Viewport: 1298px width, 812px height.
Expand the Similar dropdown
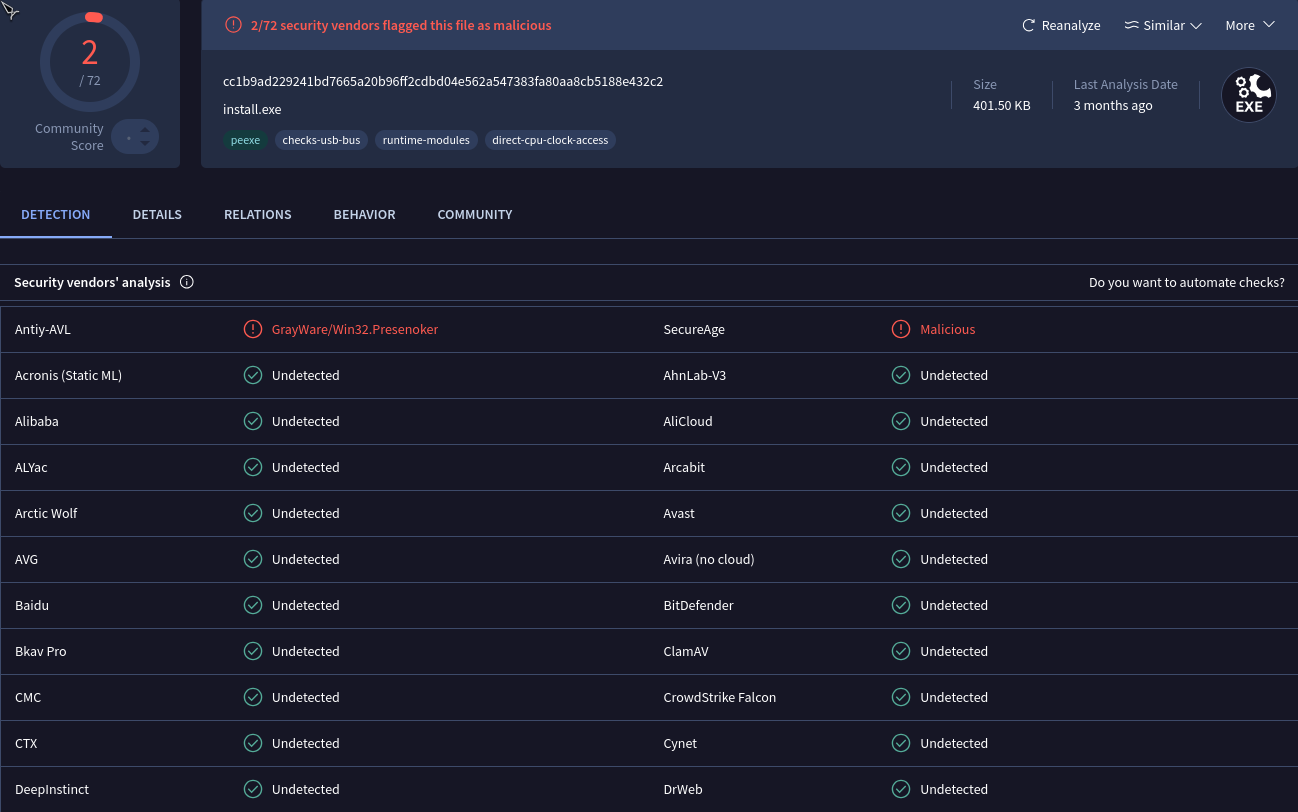1163,25
